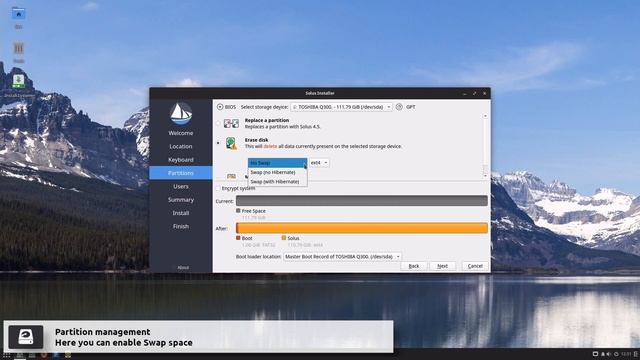Open the Trash desktop icon

tap(18, 49)
